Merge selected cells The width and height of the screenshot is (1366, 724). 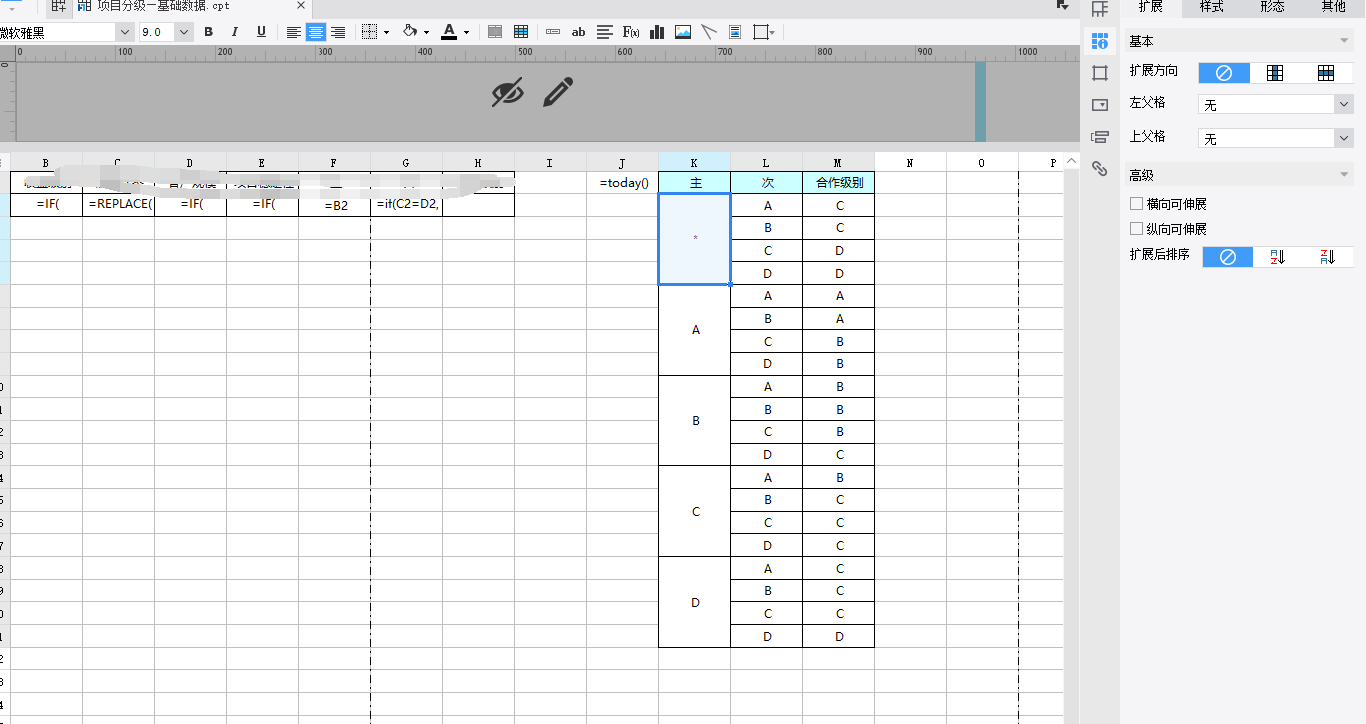click(x=495, y=32)
